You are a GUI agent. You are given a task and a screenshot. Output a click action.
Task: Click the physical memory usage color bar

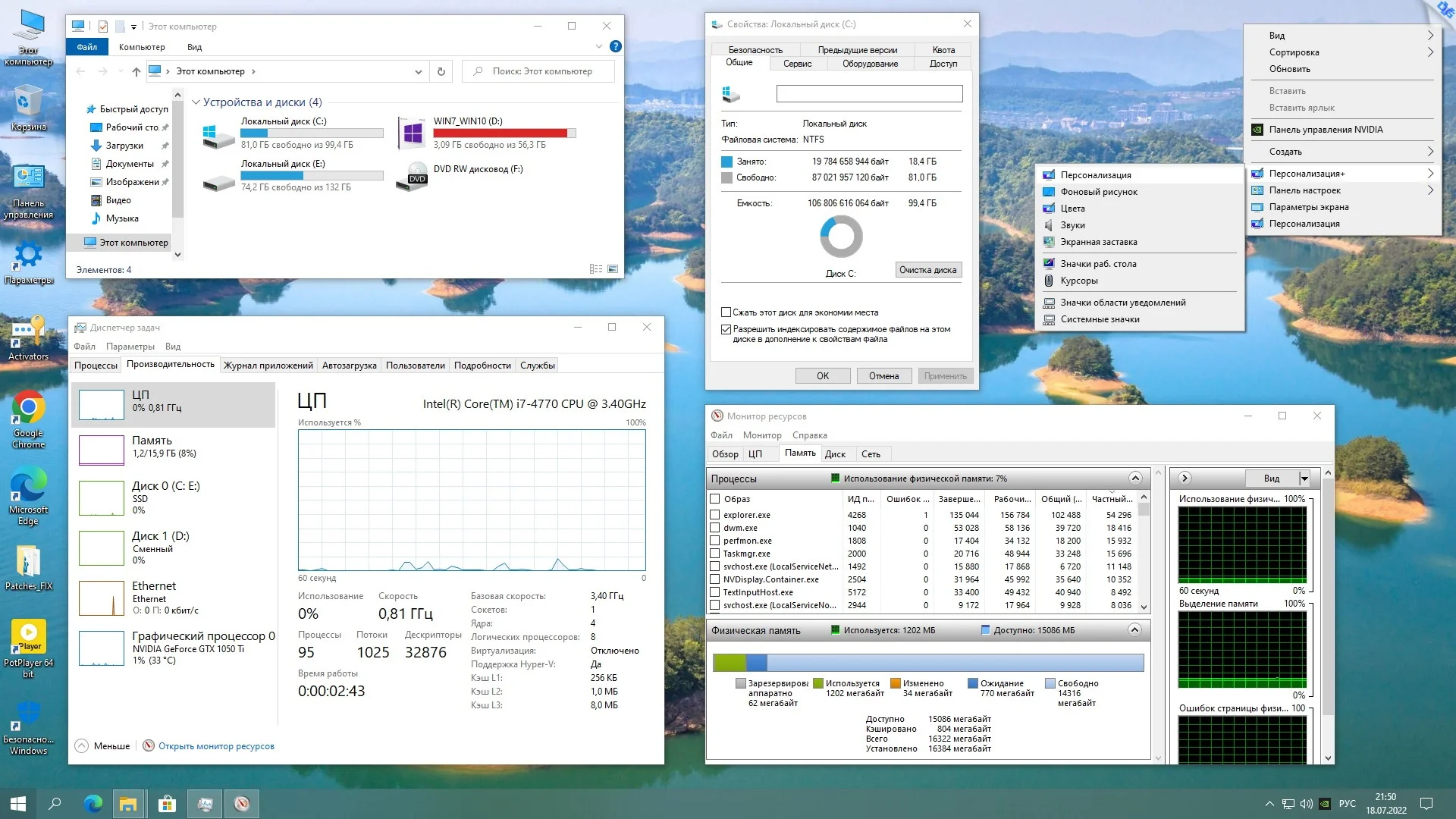928,663
